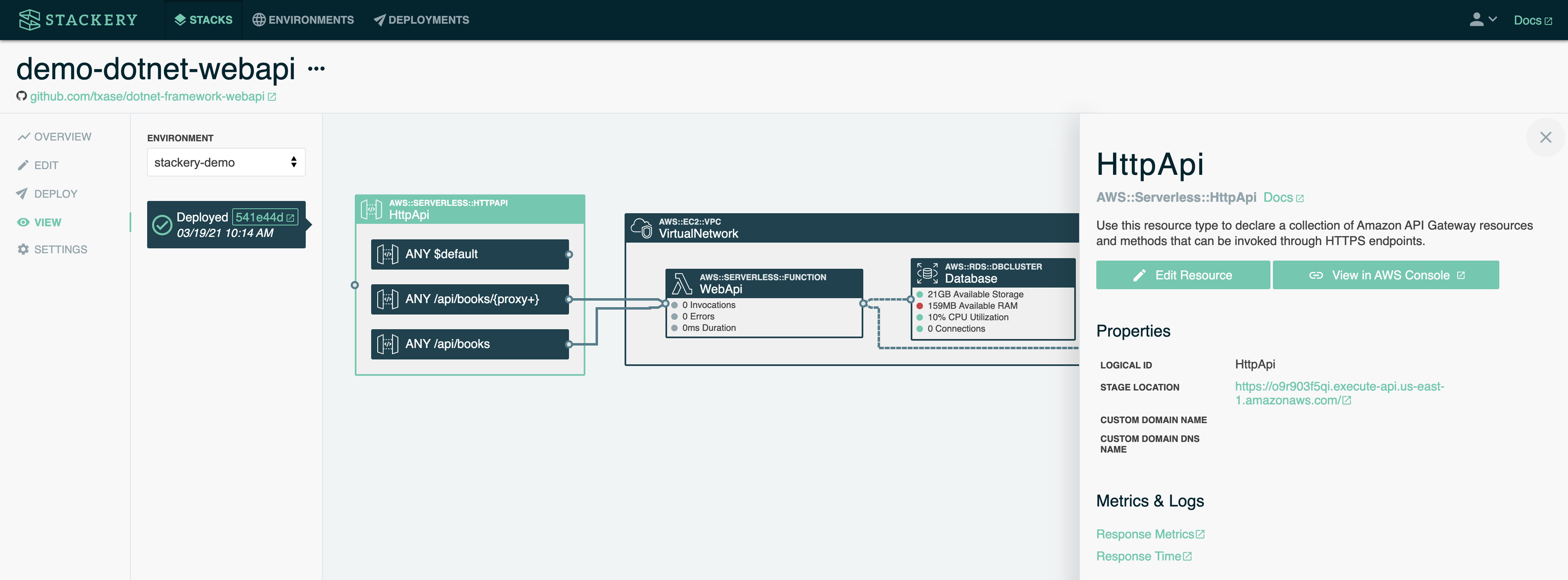Select the Deployed 03/19/21 deployment card
This screenshot has width=1568, height=580.
(x=226, y=224)
